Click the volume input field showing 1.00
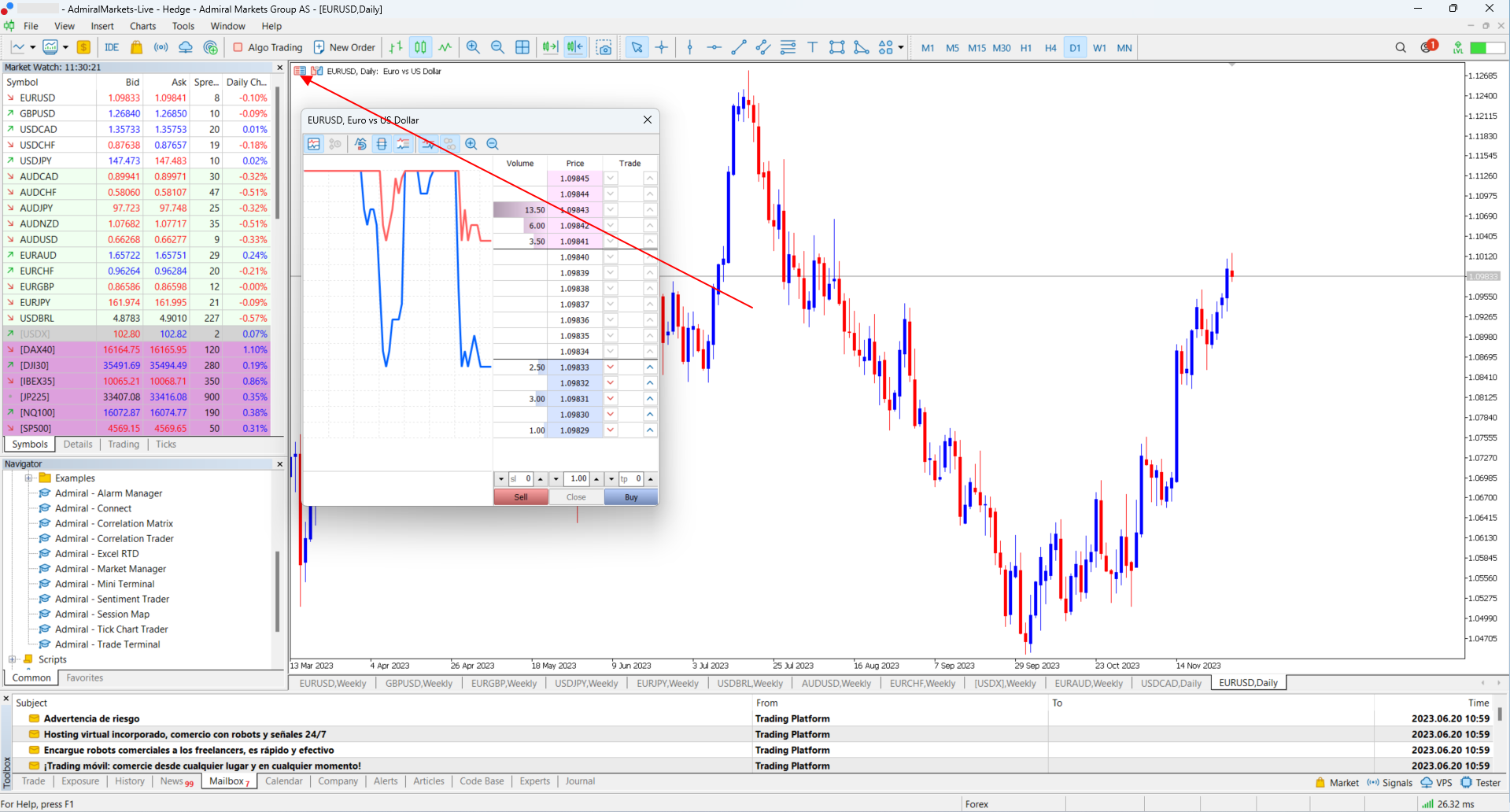The image size is (1510, 812). coord(578,479)
